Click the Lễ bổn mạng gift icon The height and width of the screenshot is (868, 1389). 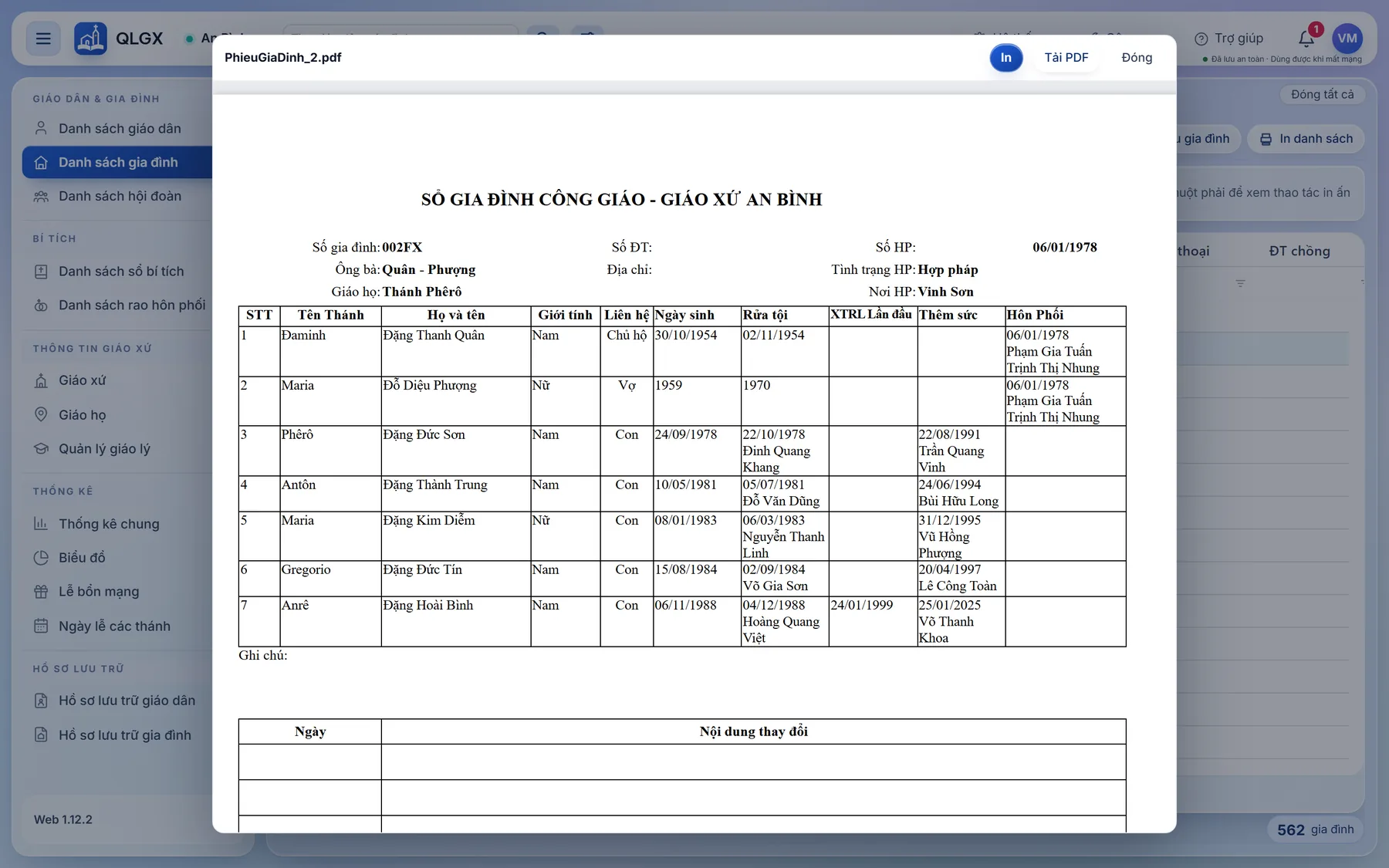click(x=41, y=592)
